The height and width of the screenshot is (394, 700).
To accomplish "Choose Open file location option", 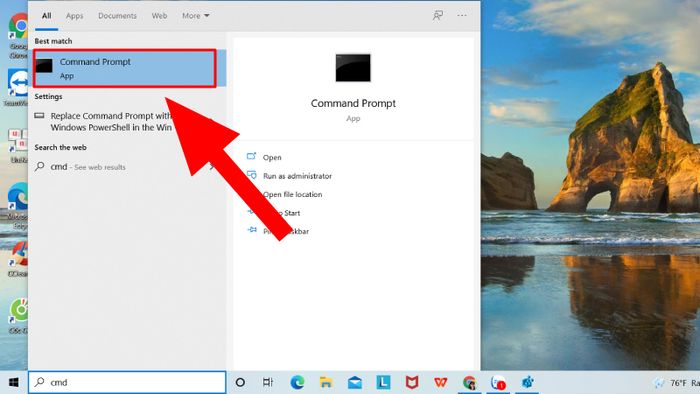I will click(x=292, y=195).
